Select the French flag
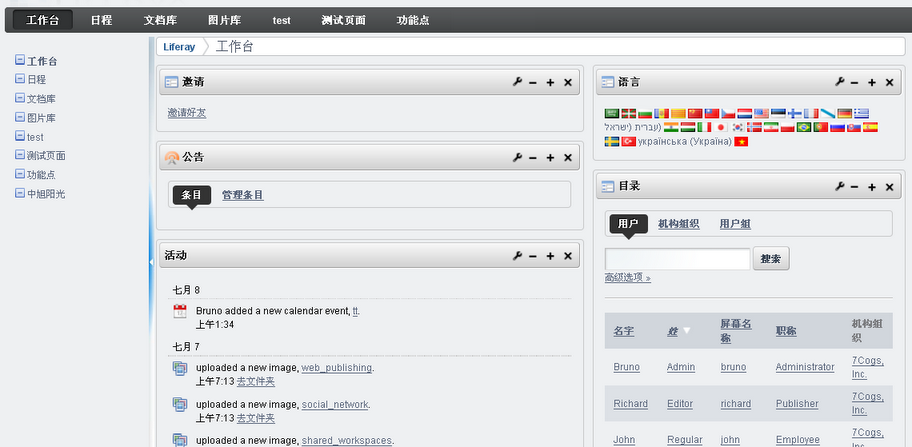This screenshot has height=447, width=912. point(811,113)
